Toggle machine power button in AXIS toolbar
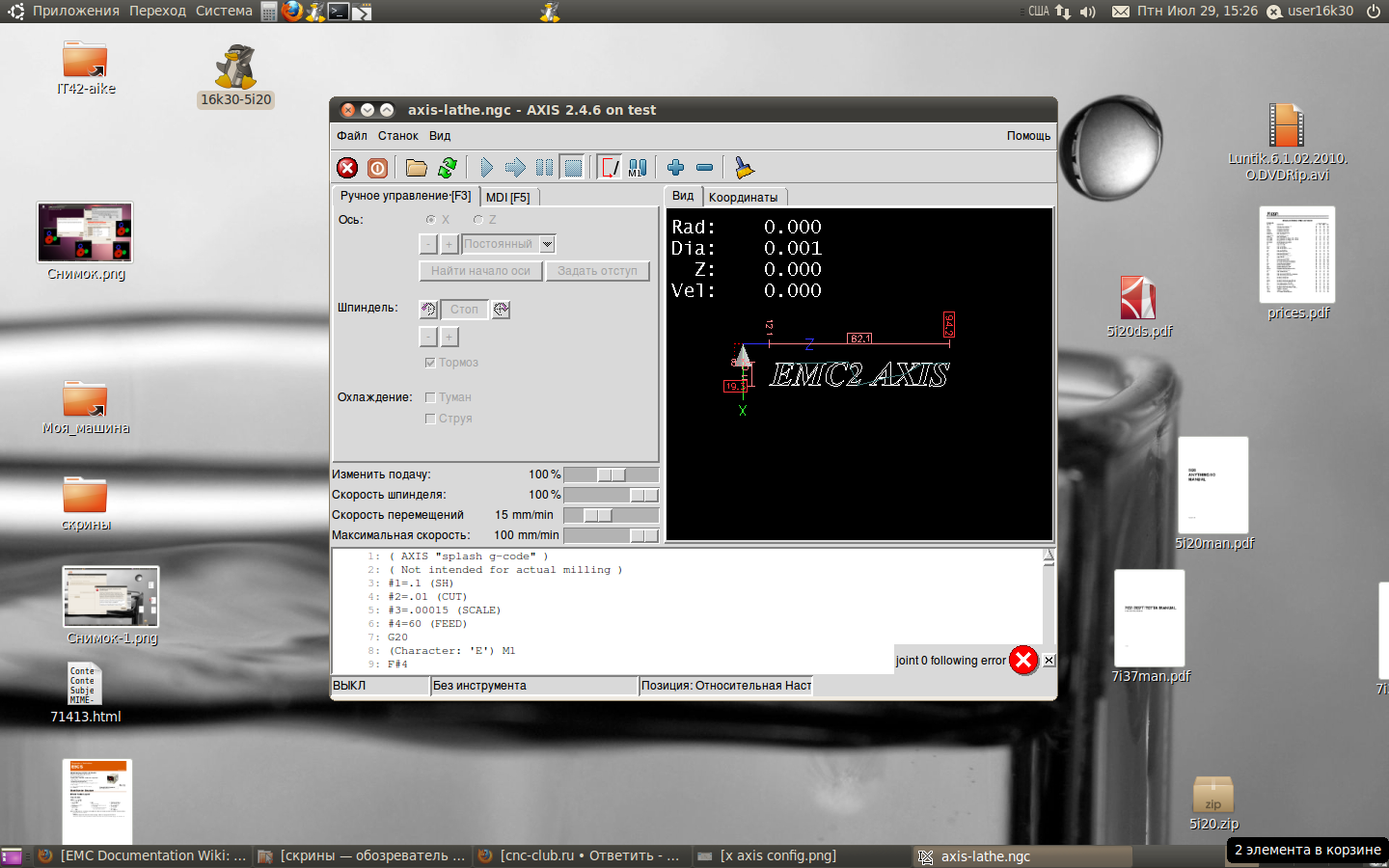 click(378, 168)
